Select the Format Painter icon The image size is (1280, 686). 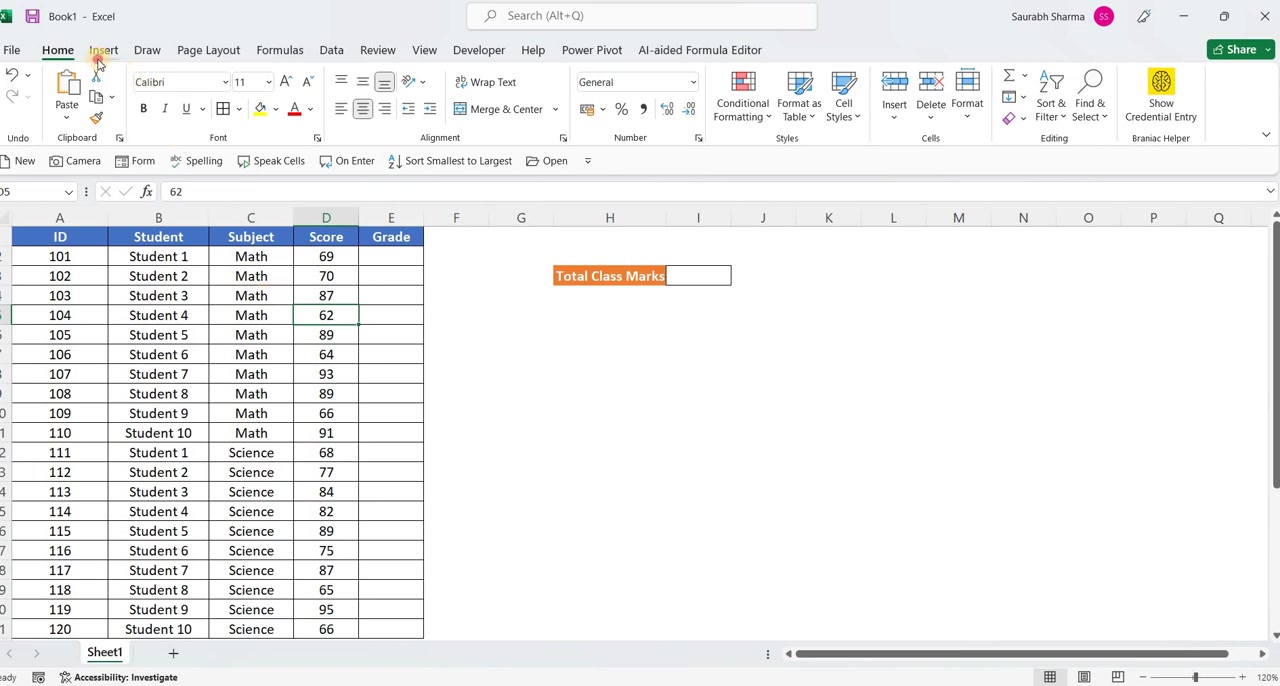tap(96, 118)
